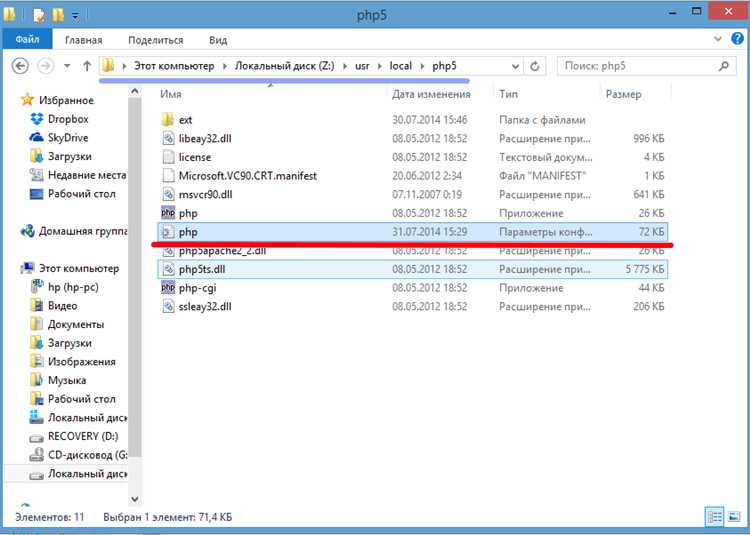
Task: Click the 'Файл "MANIFEST"' type cell
Action: tap(542, 175)
